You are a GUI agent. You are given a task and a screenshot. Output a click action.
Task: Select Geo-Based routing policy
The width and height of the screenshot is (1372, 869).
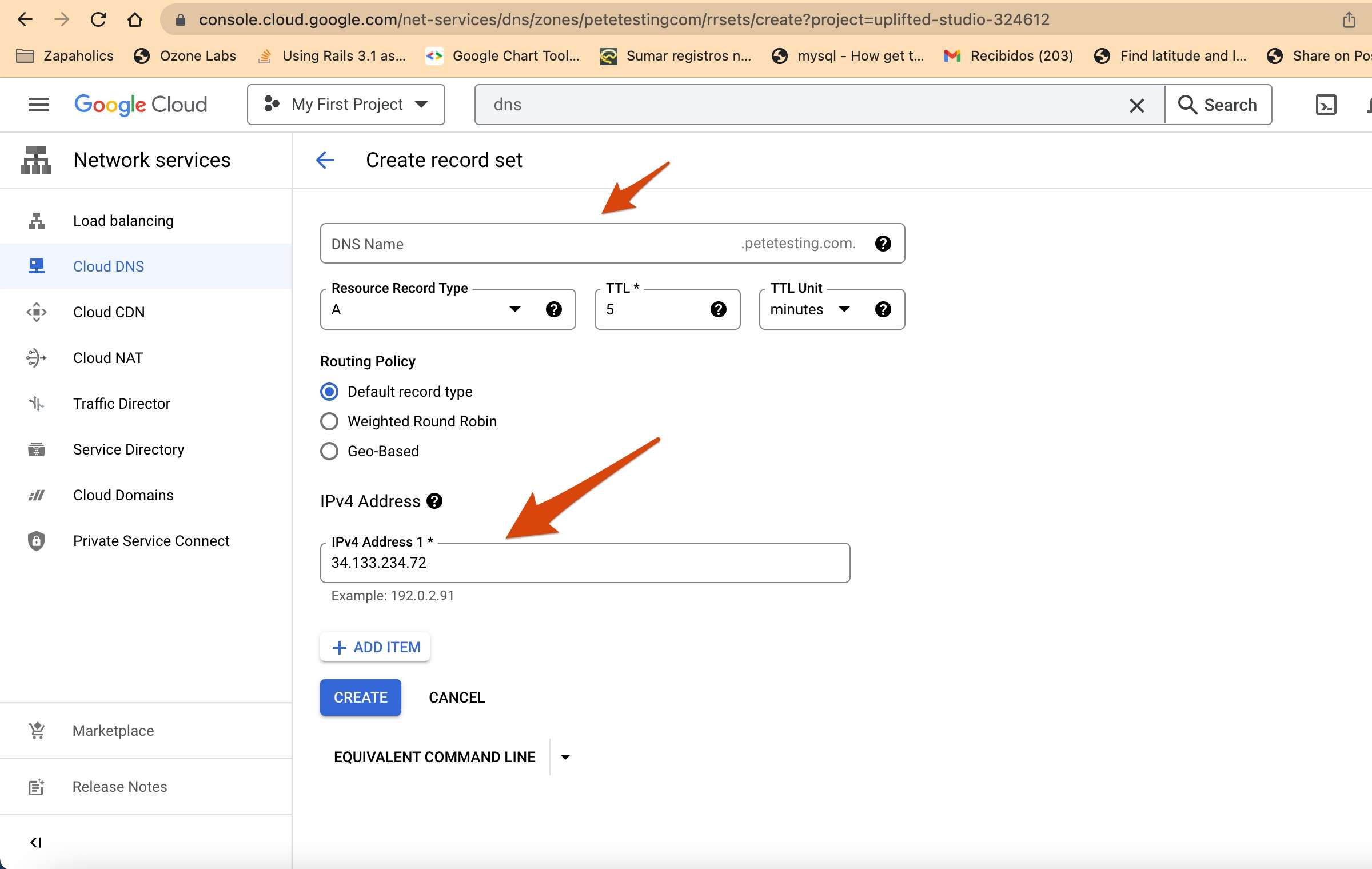click(x=329, y=451)
